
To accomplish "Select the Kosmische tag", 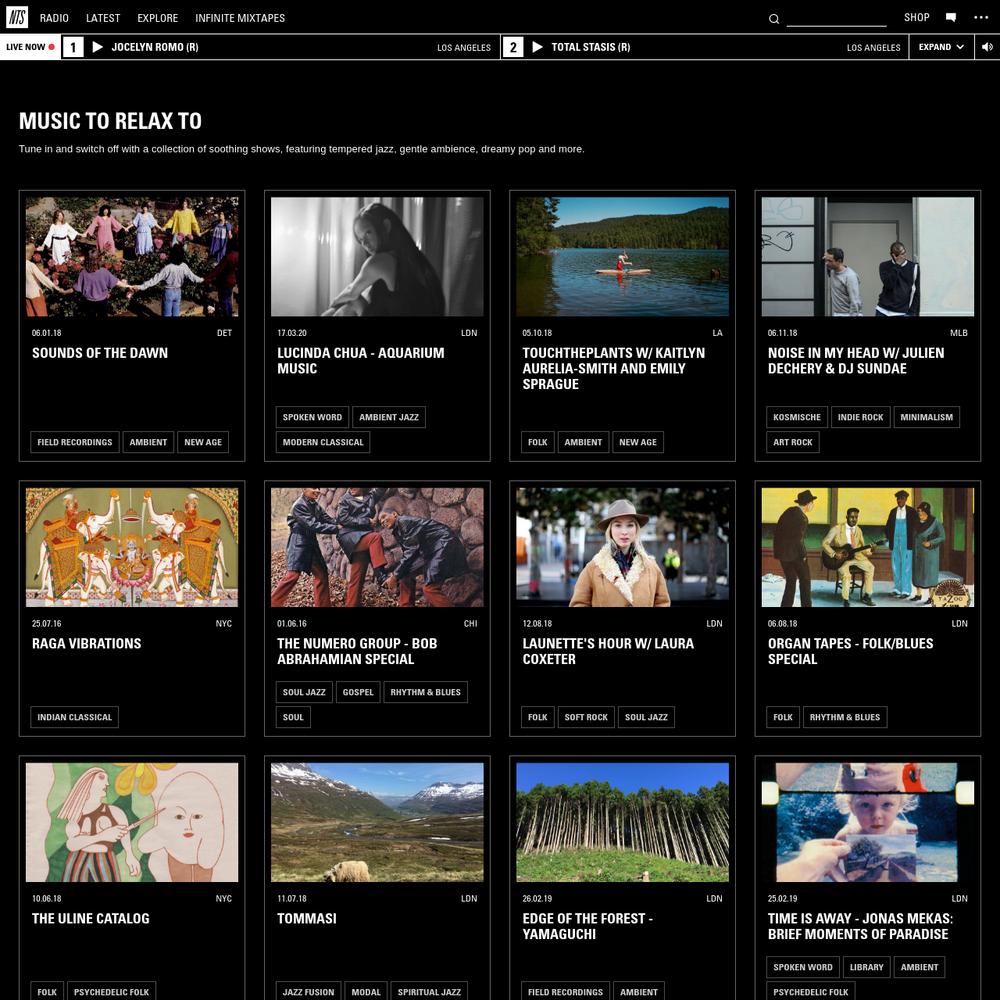I will (x=797, y=417).
